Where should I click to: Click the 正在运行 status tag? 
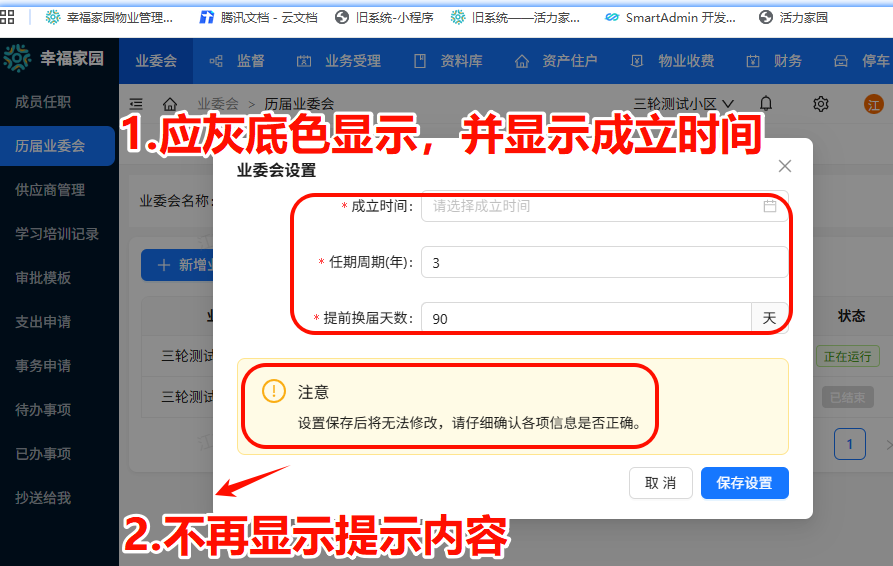(x=847, y=356)
